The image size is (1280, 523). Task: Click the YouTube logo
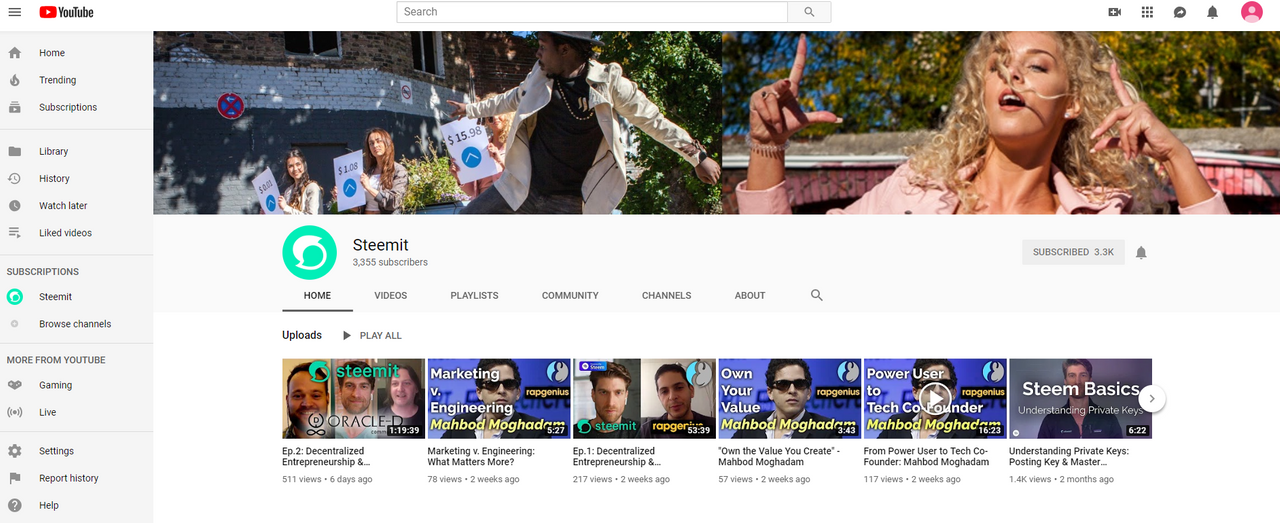coord(67,12)
